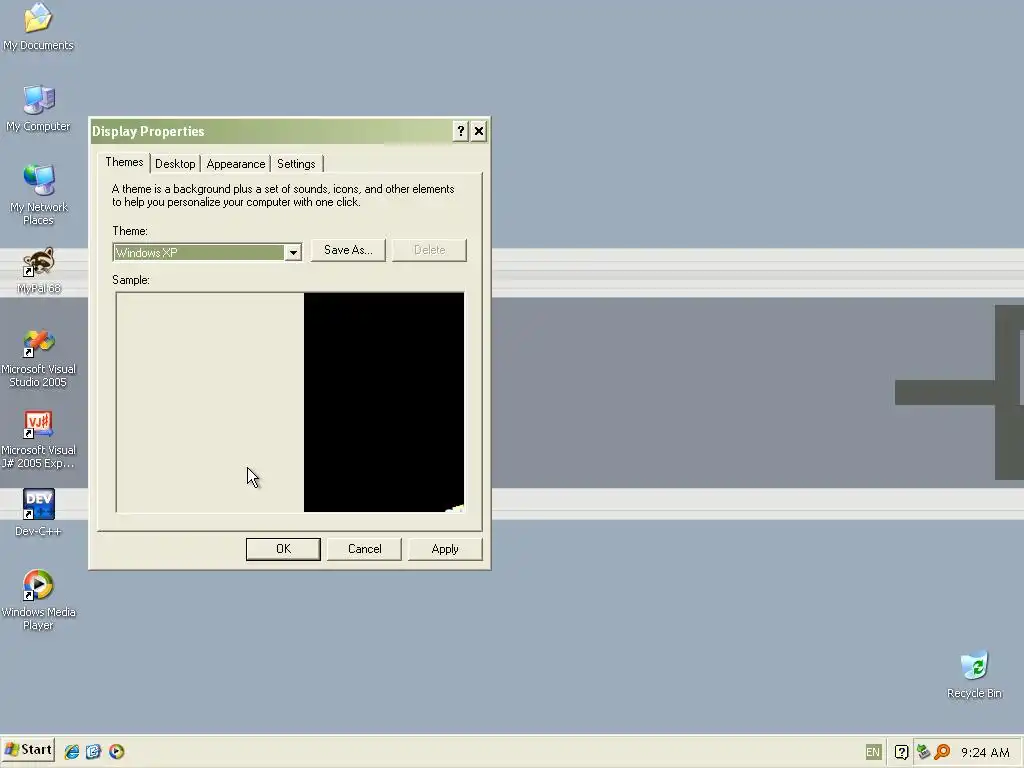
Task: Switch to the Desktop tab
Action: coord(175,164)
